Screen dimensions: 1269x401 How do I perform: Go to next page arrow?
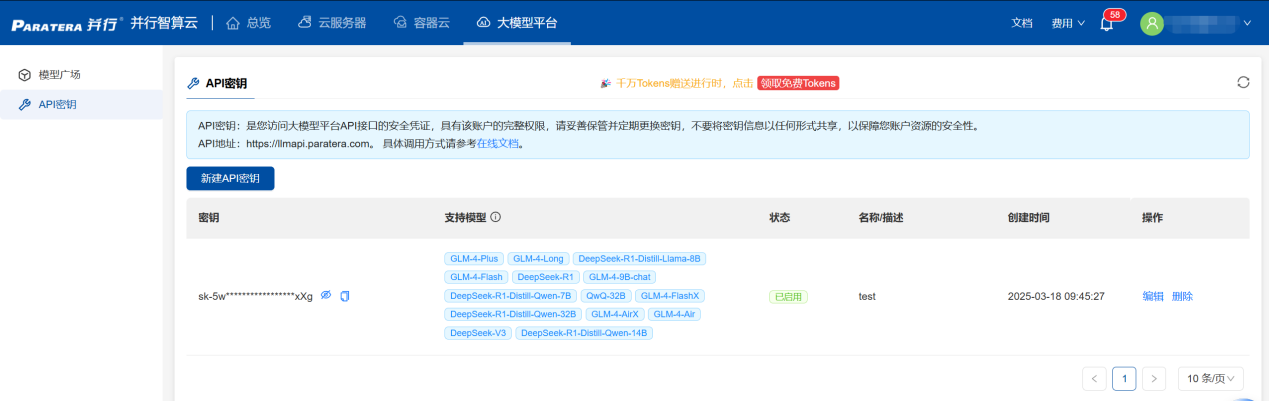(x=1154, y=378)
